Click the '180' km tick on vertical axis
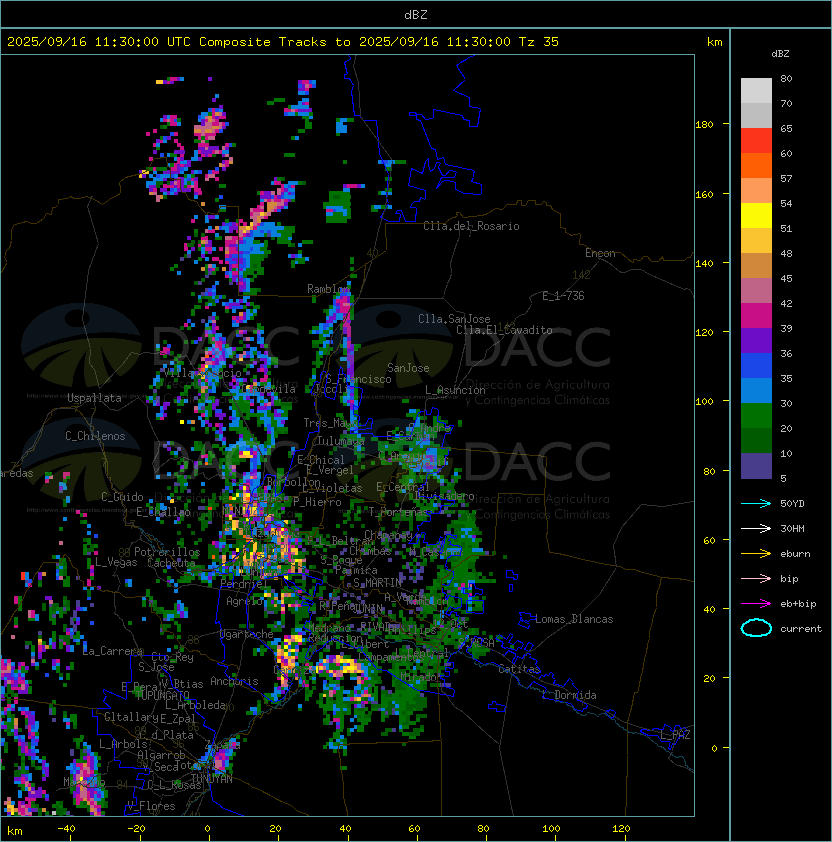 point(704,125)
